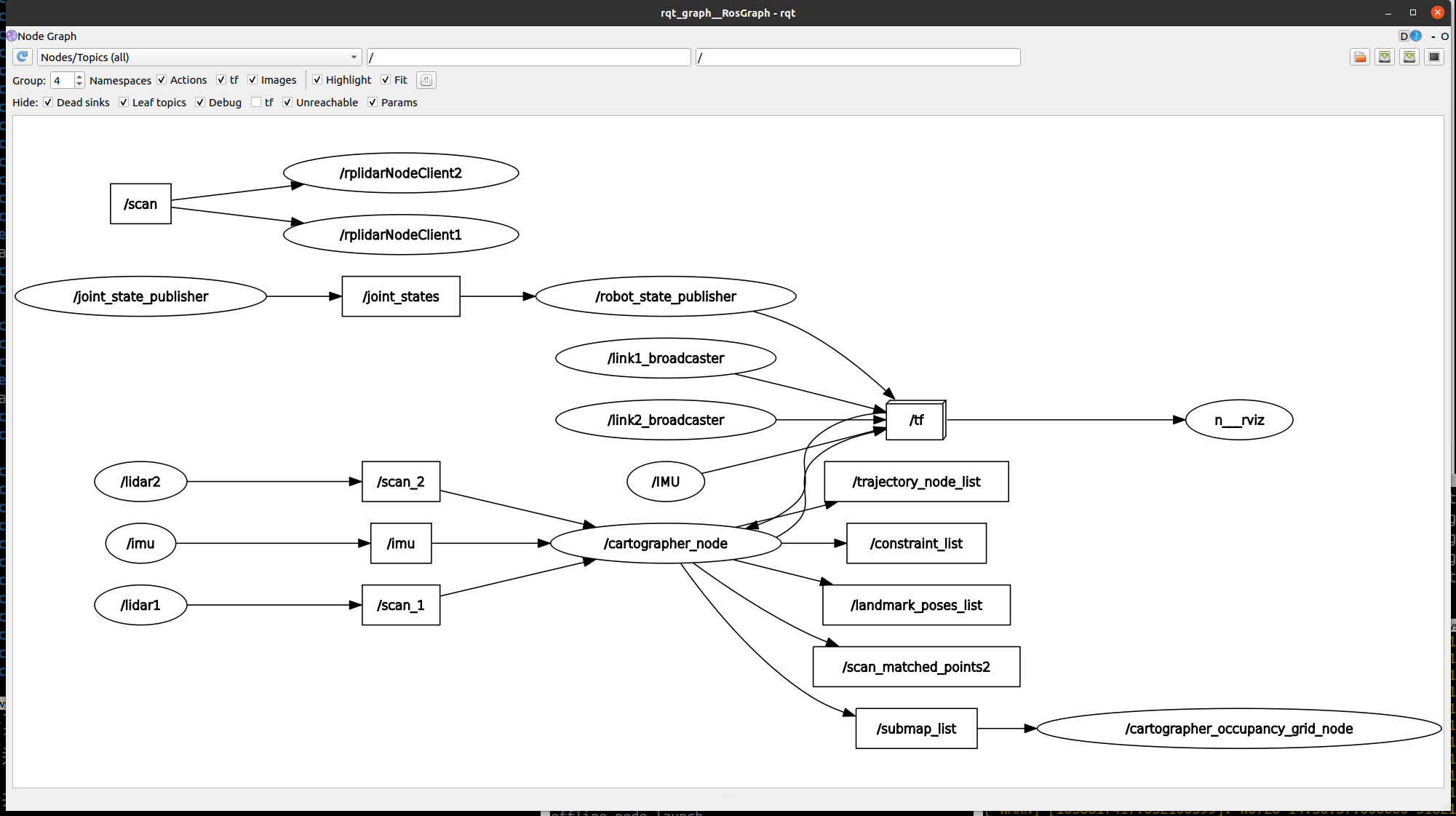Click the second topic filter field
1456x816 pixels.
click(x=858, y=57)
